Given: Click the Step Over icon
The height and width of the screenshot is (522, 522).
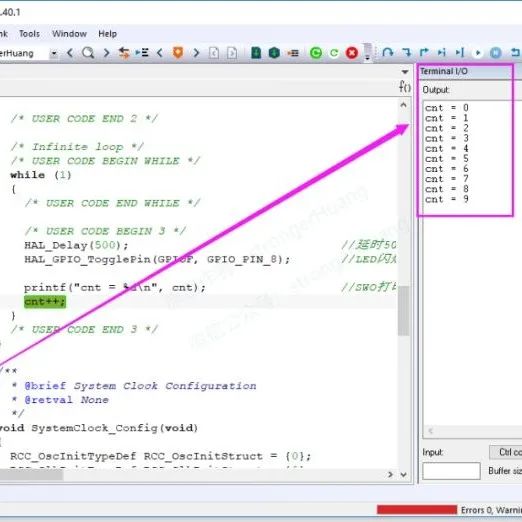Looking at the screenshot, I should pos(388,53).
